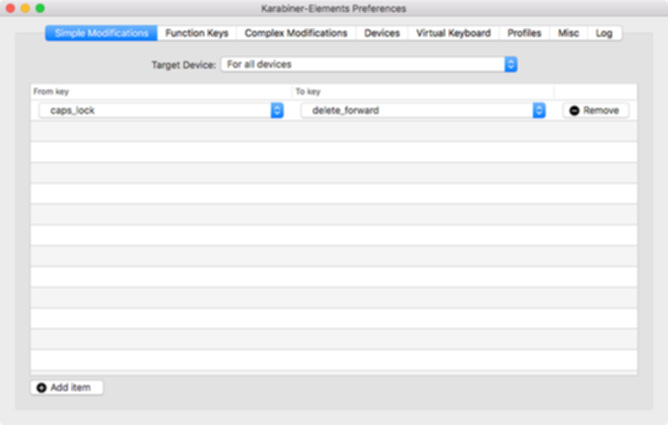Open the Complex Modifications tab
Image resolution: width=668 pixels, height=425 pixels.
[296, 33]
